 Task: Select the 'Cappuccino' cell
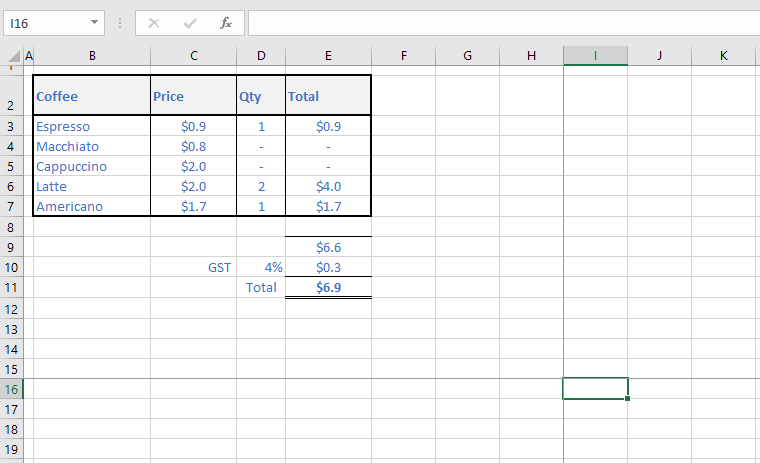(x=92, y=166)
